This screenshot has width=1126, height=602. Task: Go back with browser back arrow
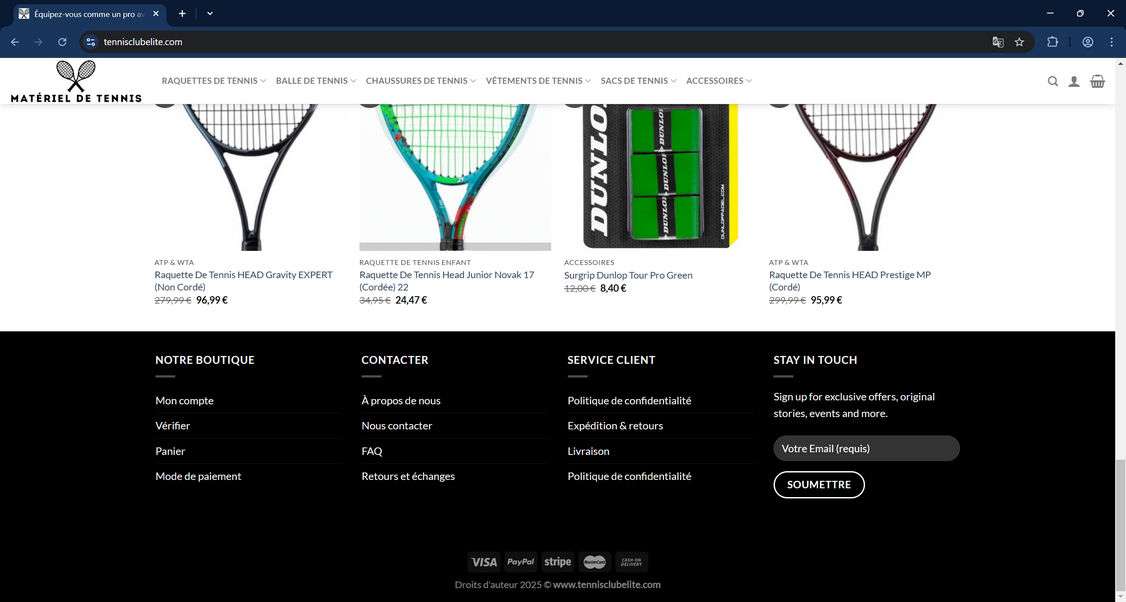[14, 42]
